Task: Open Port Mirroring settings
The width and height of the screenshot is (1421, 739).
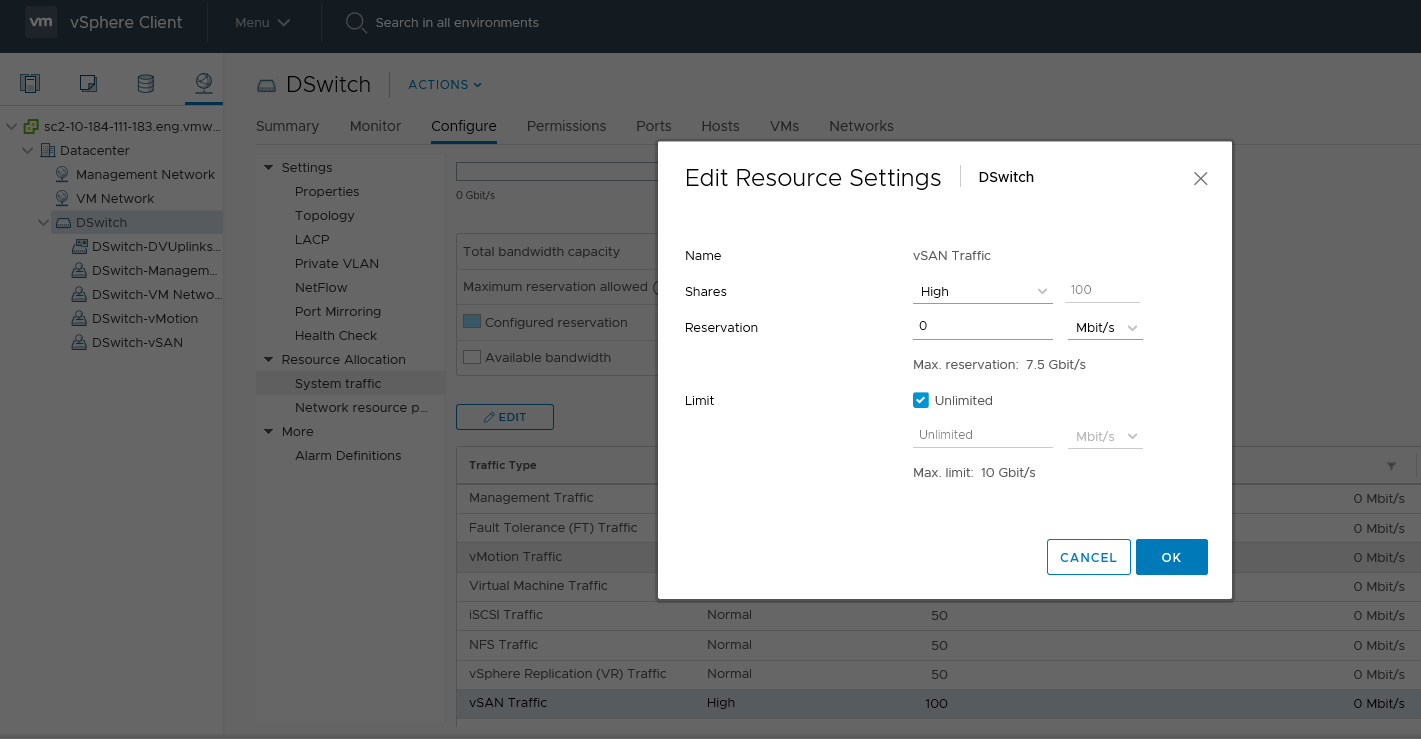Action: click(338, 311)
